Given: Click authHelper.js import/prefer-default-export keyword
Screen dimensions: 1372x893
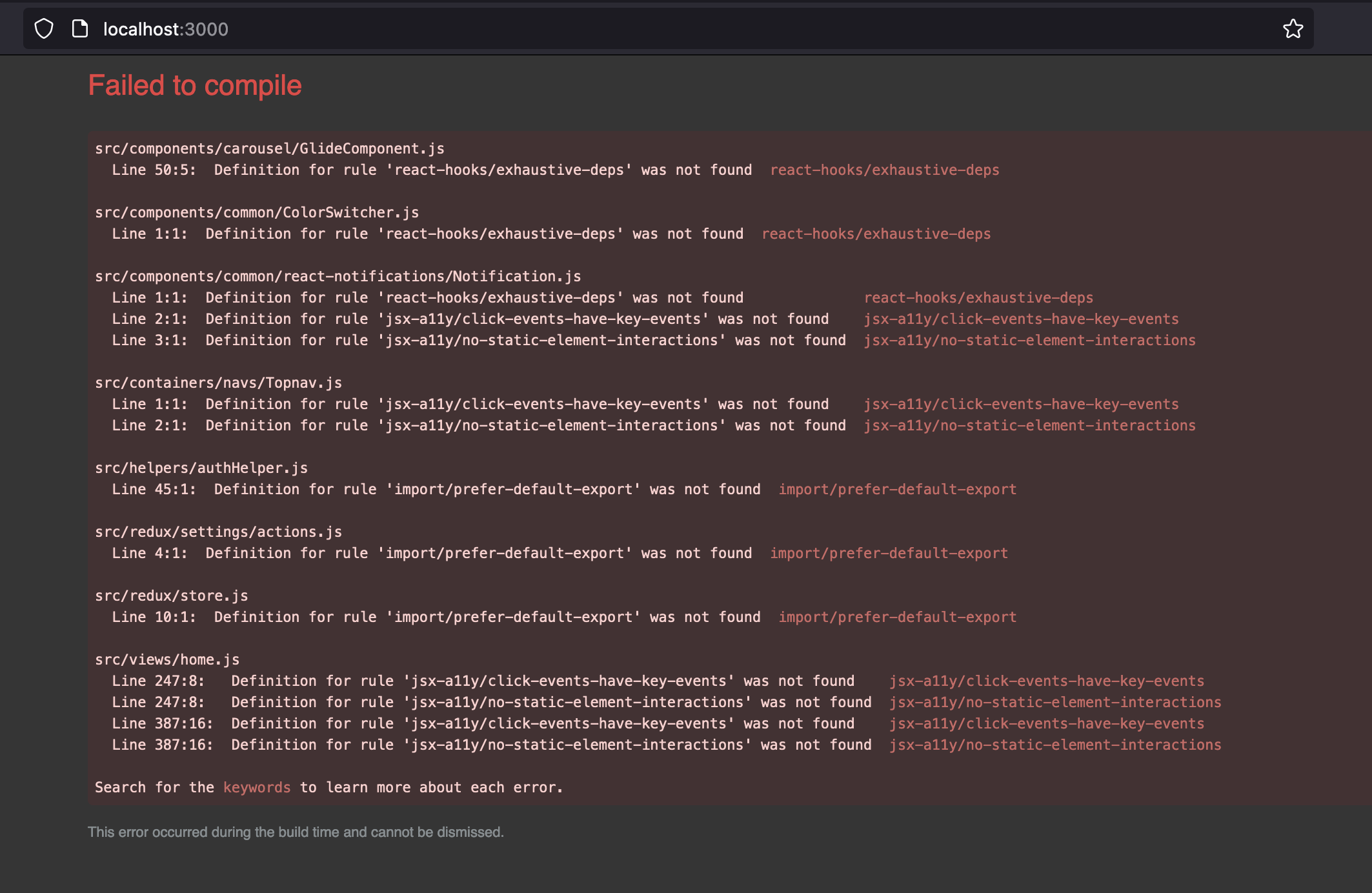Looking at the screenshot, I should [x=897, y=490].
